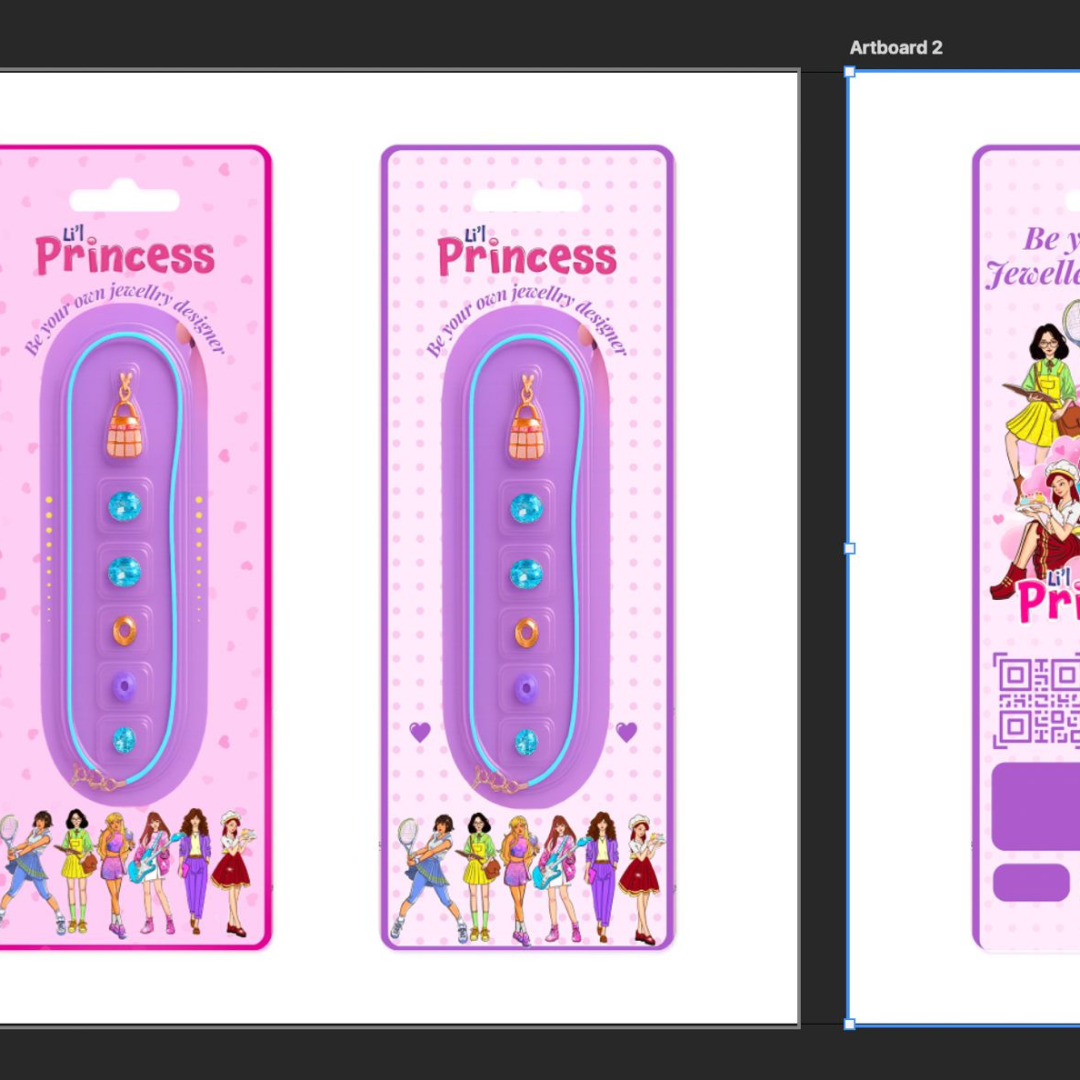Select the orange ring bead on pink card
Screen dimensions: 1080x1080
click(125, 631)
